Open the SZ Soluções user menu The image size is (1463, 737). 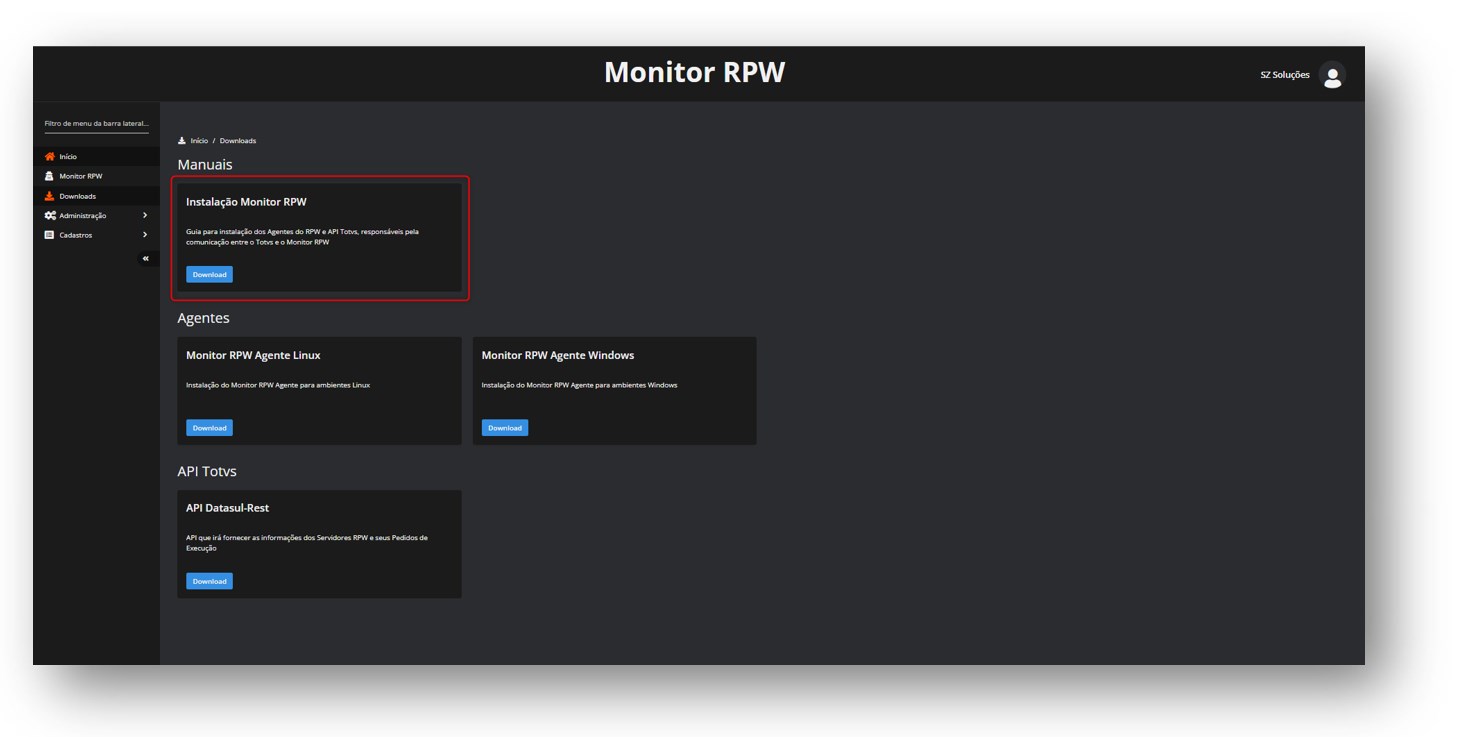(1284, 75)
